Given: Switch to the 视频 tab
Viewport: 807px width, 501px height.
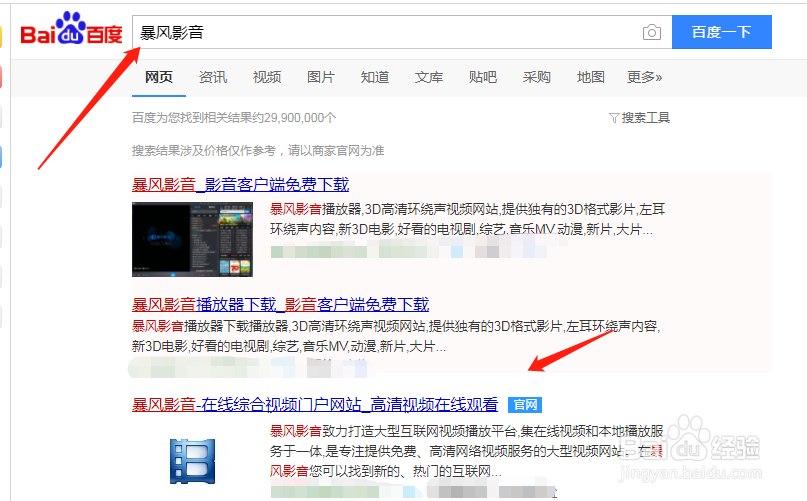Looking at the screenshot, I should click(267, 77).
